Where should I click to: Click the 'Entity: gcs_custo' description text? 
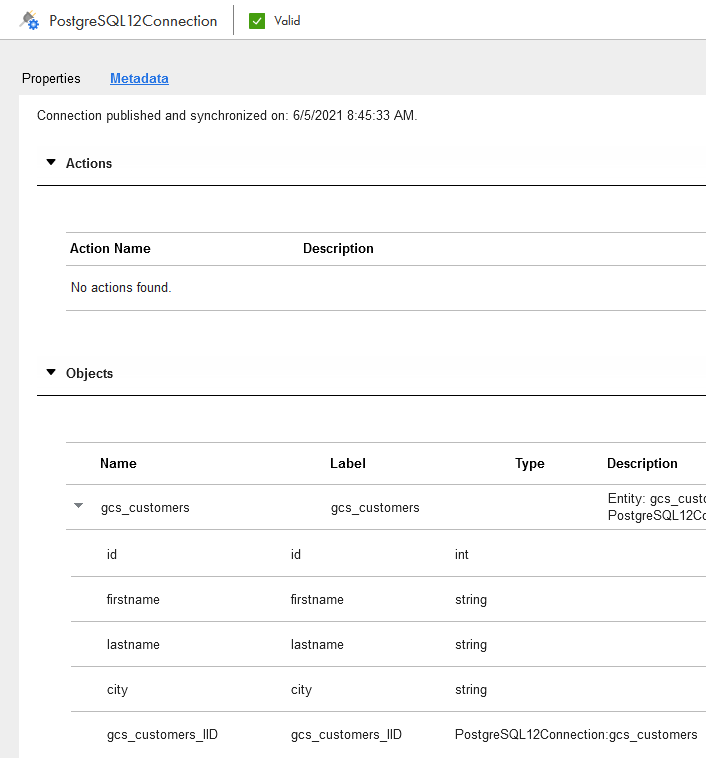tap(657, 498)
